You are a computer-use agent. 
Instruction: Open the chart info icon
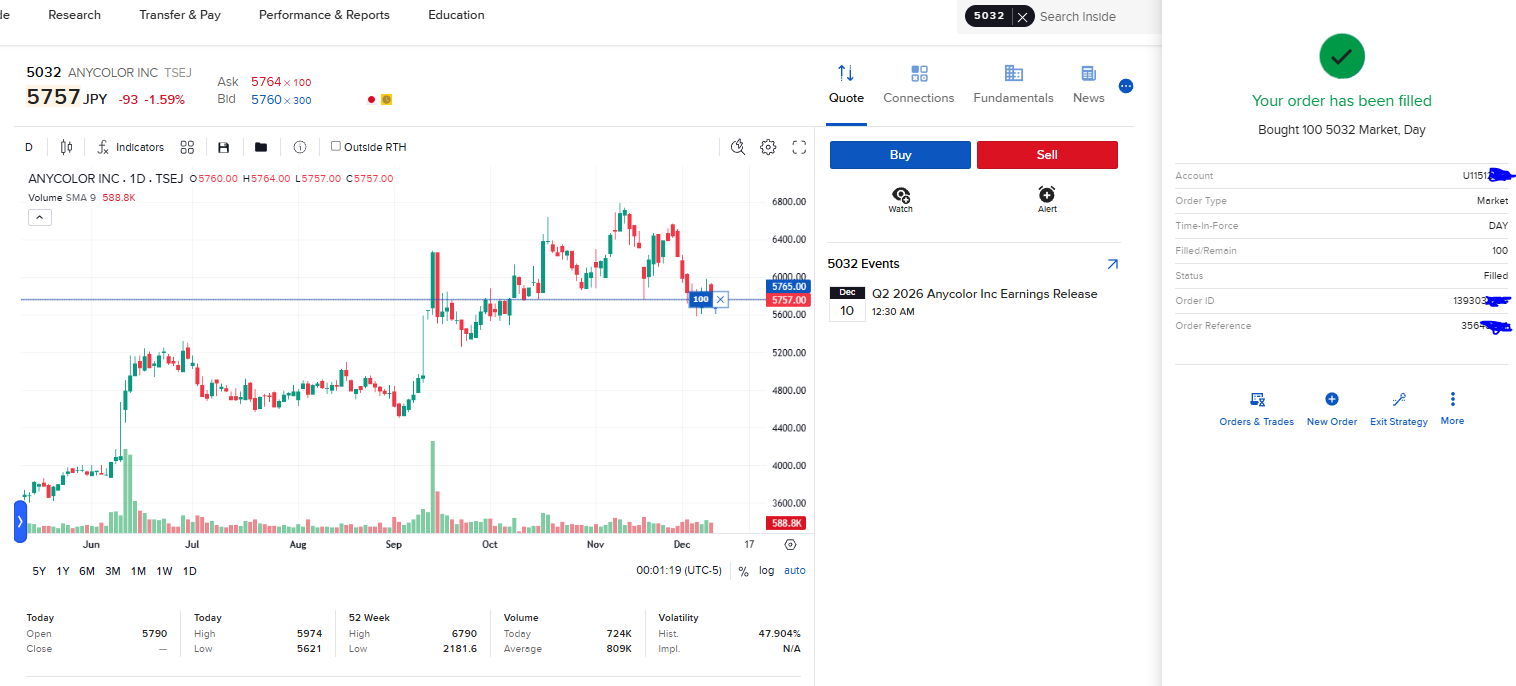click(300, 147)
